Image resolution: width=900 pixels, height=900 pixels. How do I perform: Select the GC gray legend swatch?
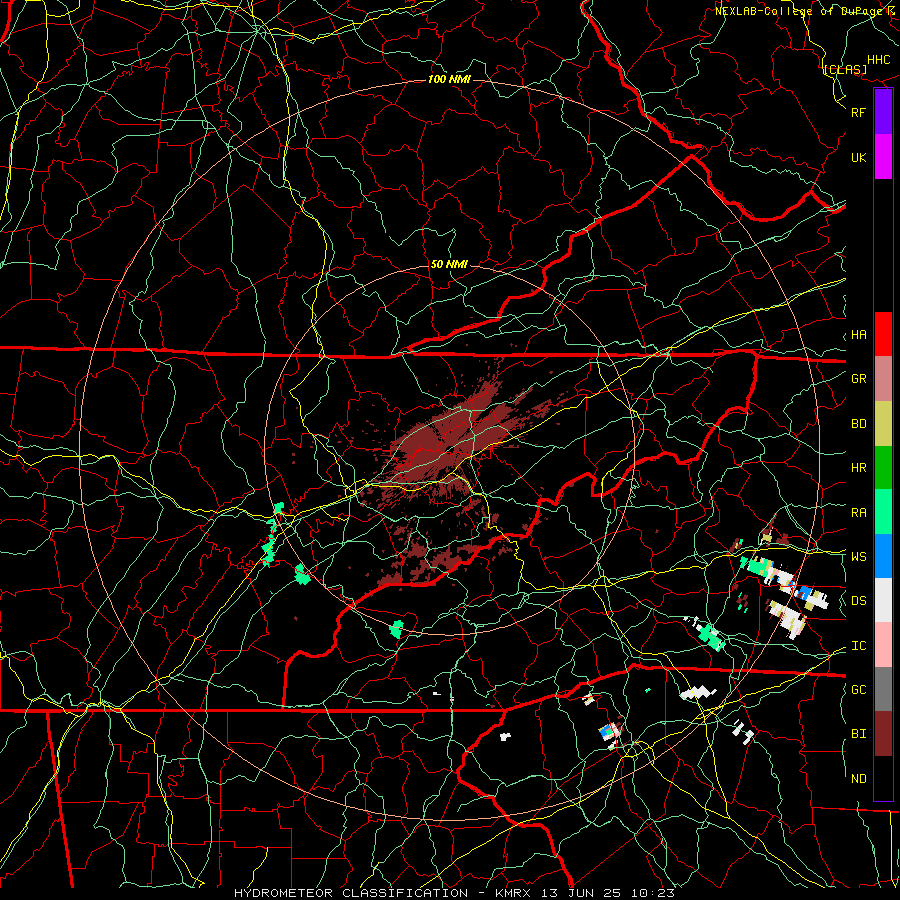pyautogui.click(x=883, y=689)
